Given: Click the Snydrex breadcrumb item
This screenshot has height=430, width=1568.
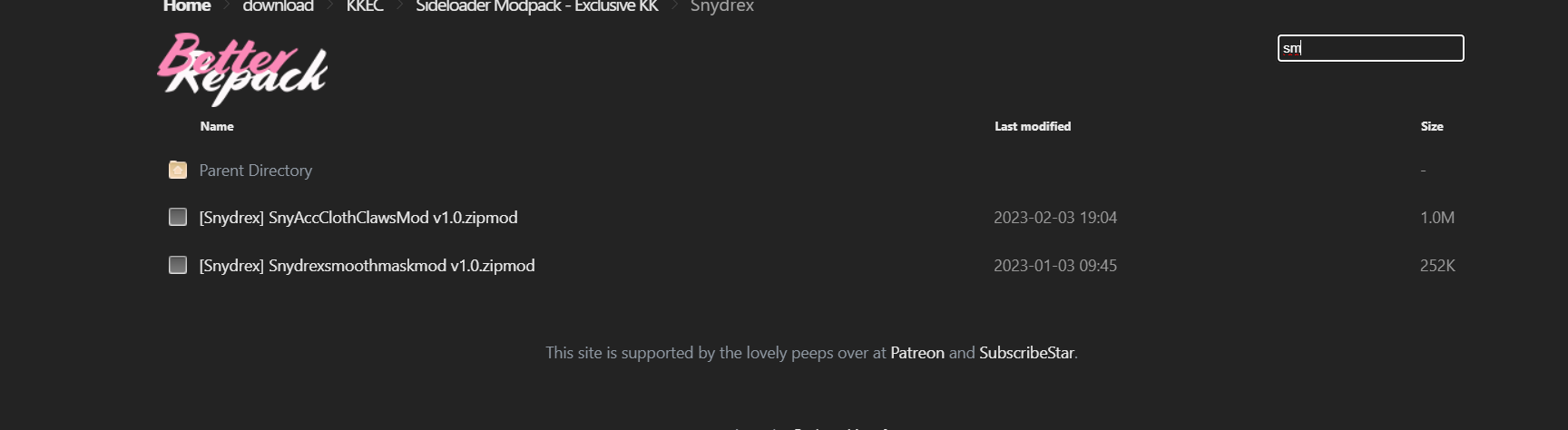Looking at the screenshot, I should tap(721, 6).
